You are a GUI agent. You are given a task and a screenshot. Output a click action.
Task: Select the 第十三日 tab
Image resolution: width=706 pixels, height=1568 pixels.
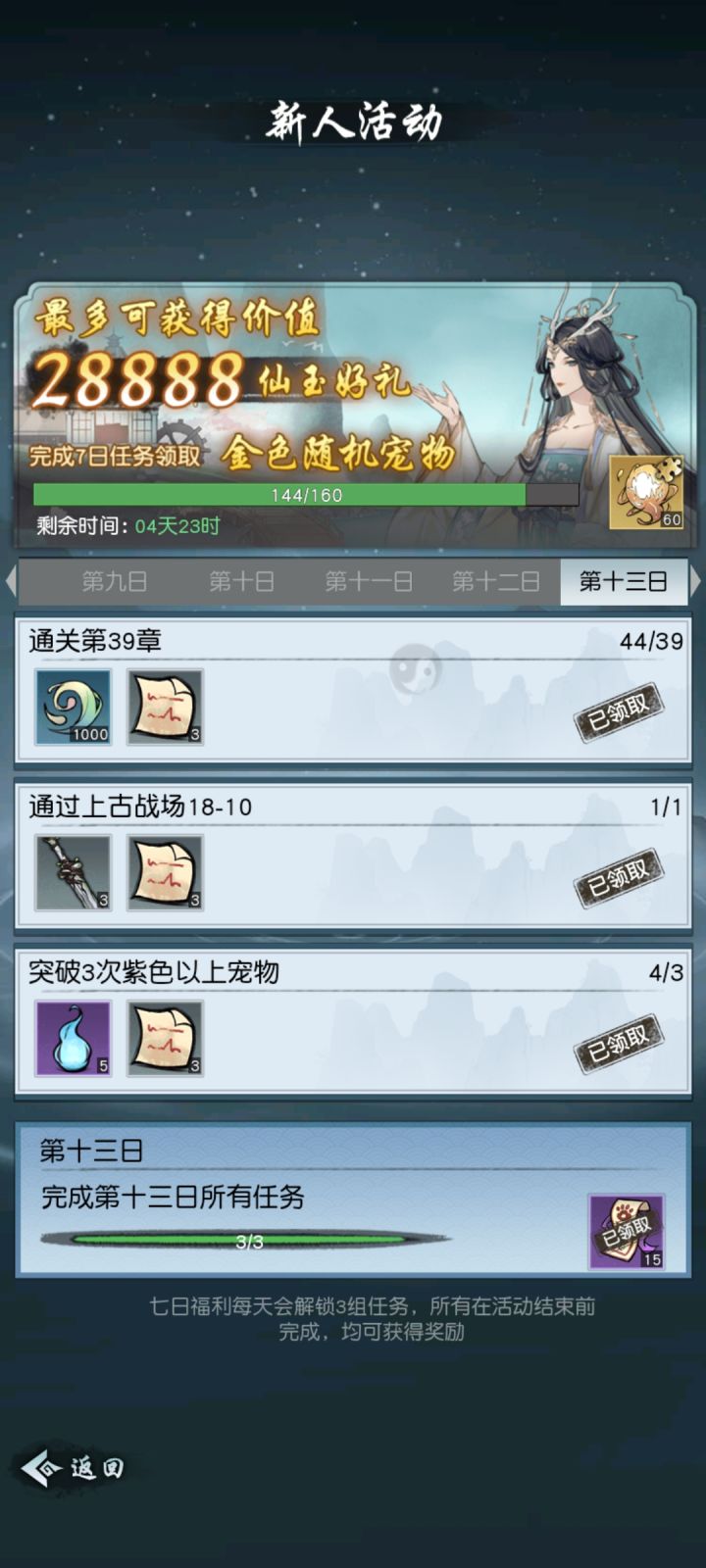(624, 581)
